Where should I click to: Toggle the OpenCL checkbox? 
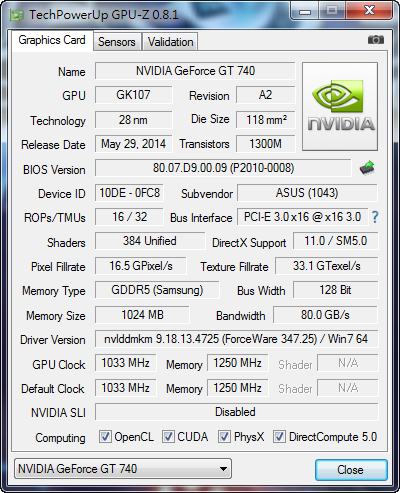coord(105,437)
